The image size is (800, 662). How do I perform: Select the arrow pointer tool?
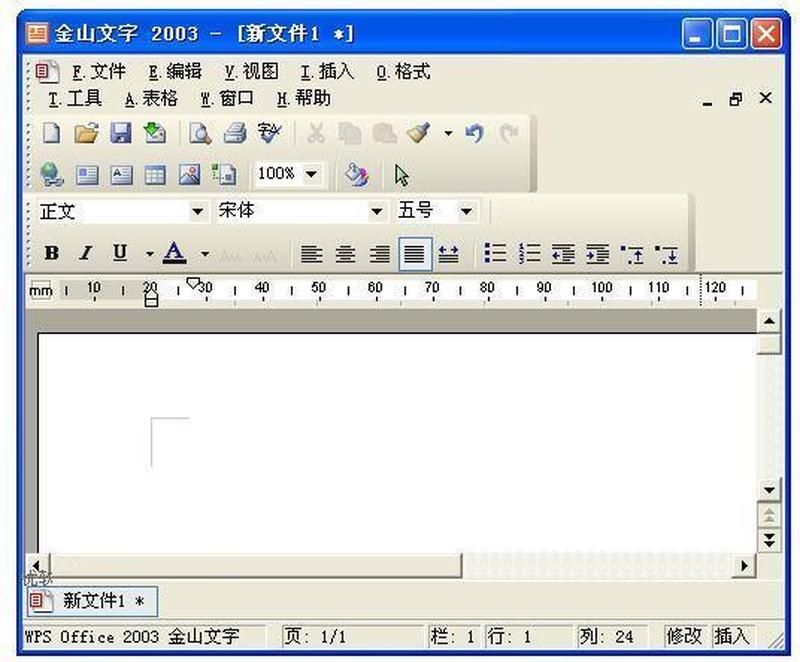[402, 175]
